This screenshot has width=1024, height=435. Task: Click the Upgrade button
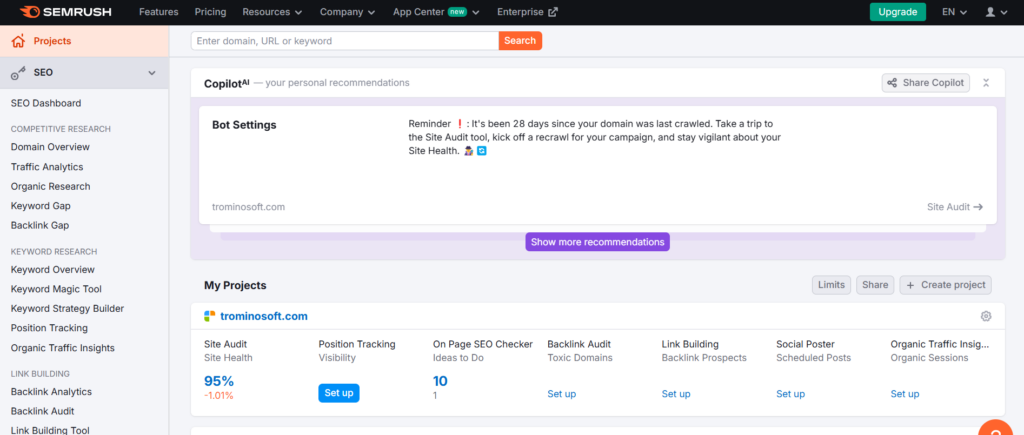[897, 12]
